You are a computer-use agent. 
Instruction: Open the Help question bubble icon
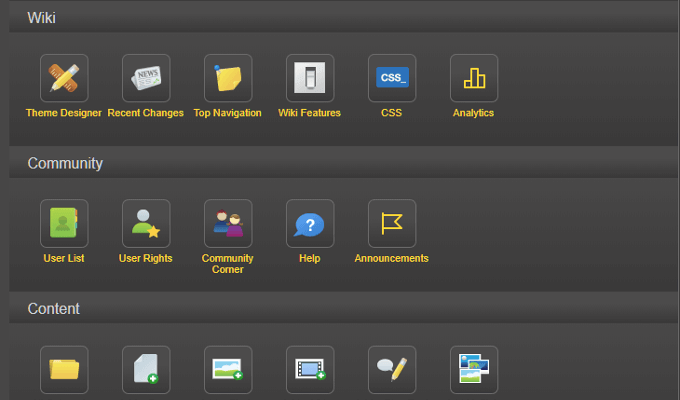click(x=310, y=223)
